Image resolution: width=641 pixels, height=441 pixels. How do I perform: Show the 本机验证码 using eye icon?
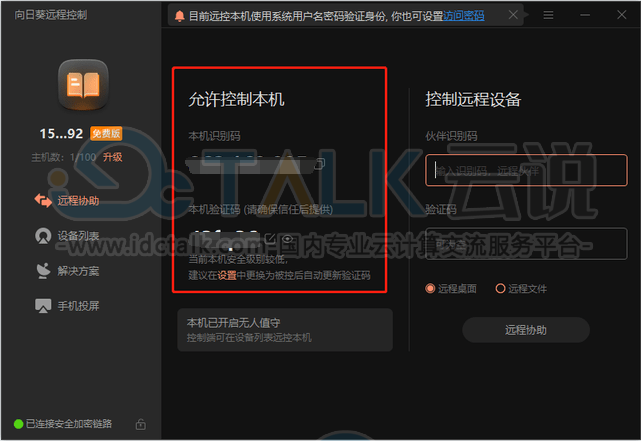tap(287, 239)
